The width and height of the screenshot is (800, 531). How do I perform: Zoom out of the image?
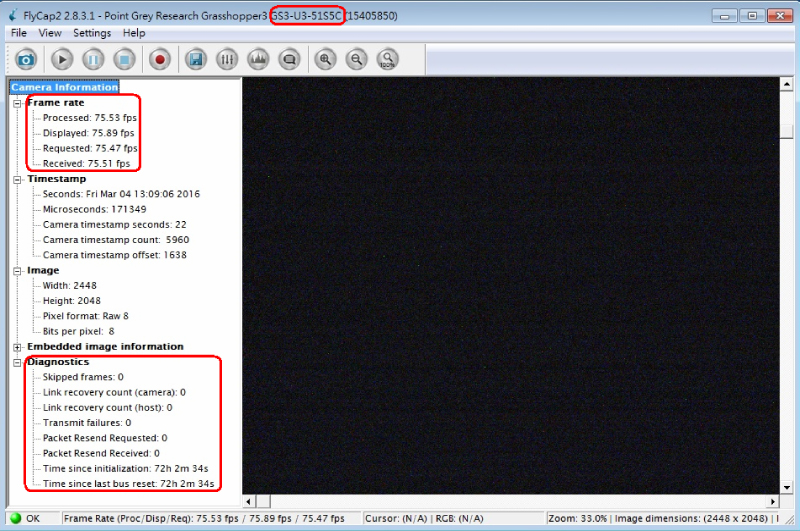[x=356, y=59]
